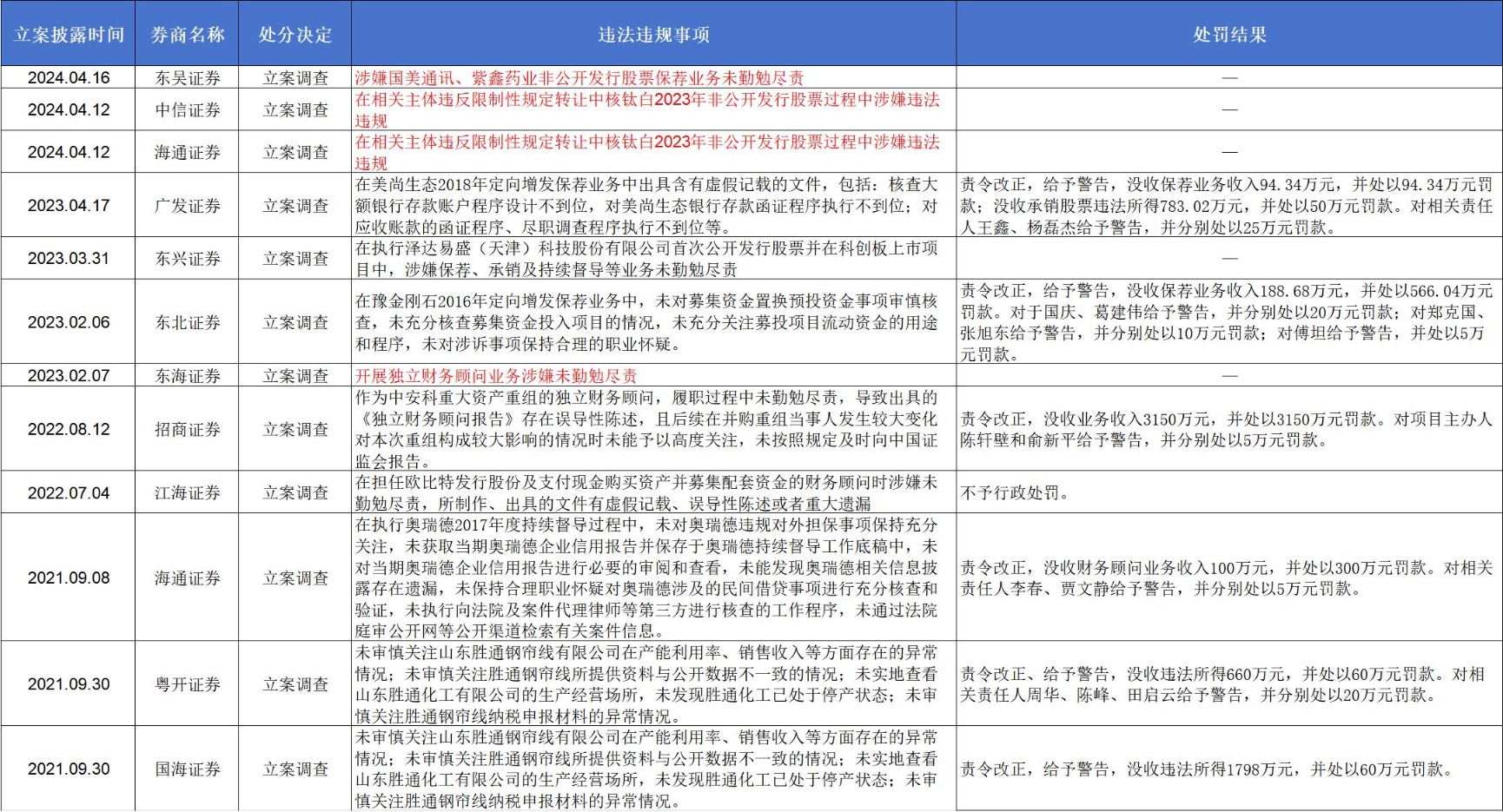Click the 处罚结果 column header

pos(1229,34)
